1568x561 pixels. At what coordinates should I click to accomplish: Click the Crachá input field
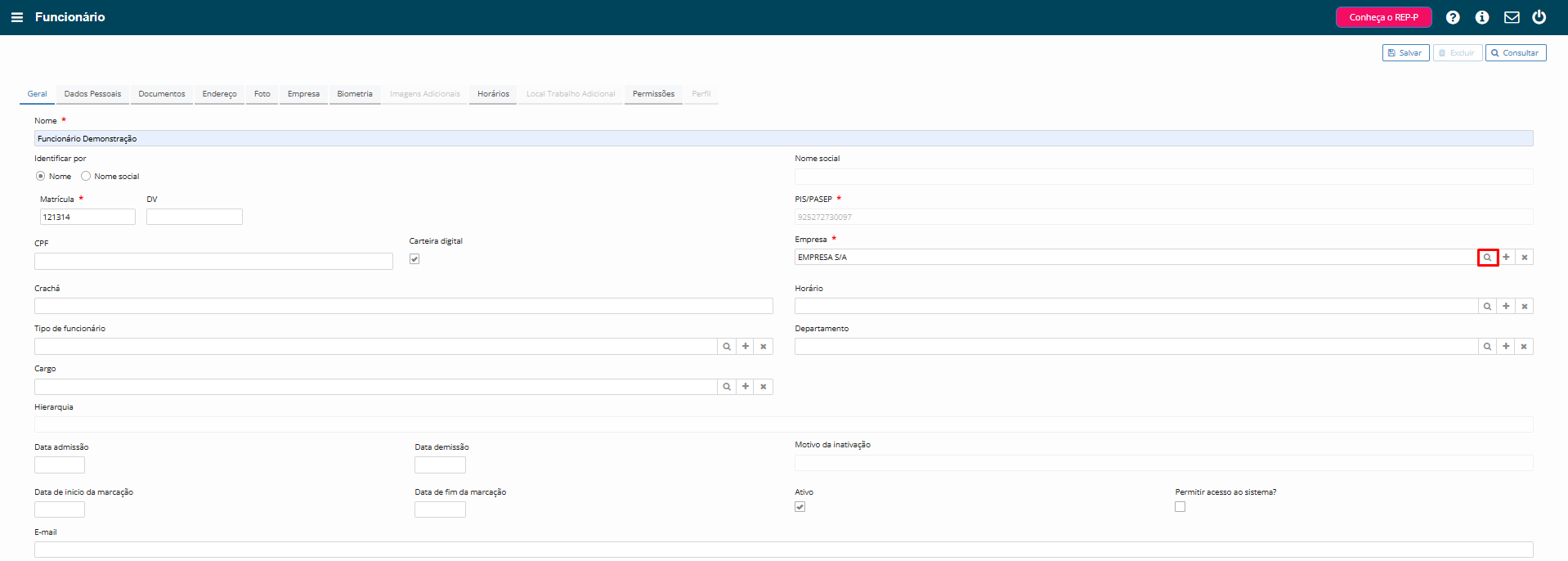(404, 307)
